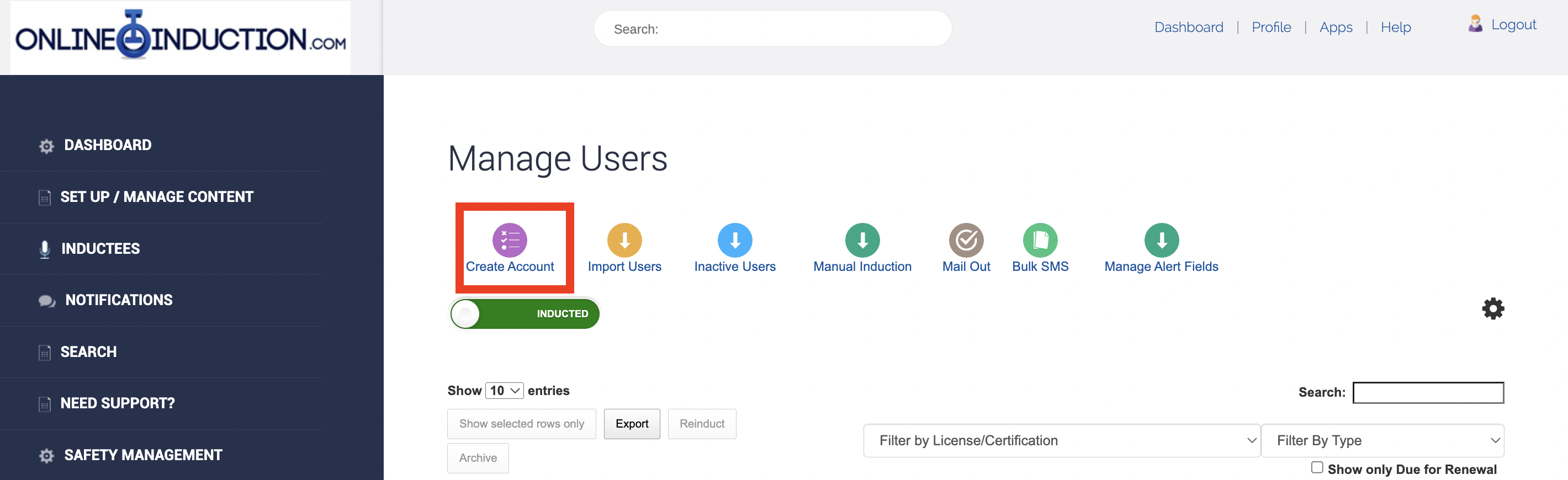Image resolution: width=1568 pixels, height=480 pixels.
Task: Open Search in the sidebar menu
Action: pos(88,351)
